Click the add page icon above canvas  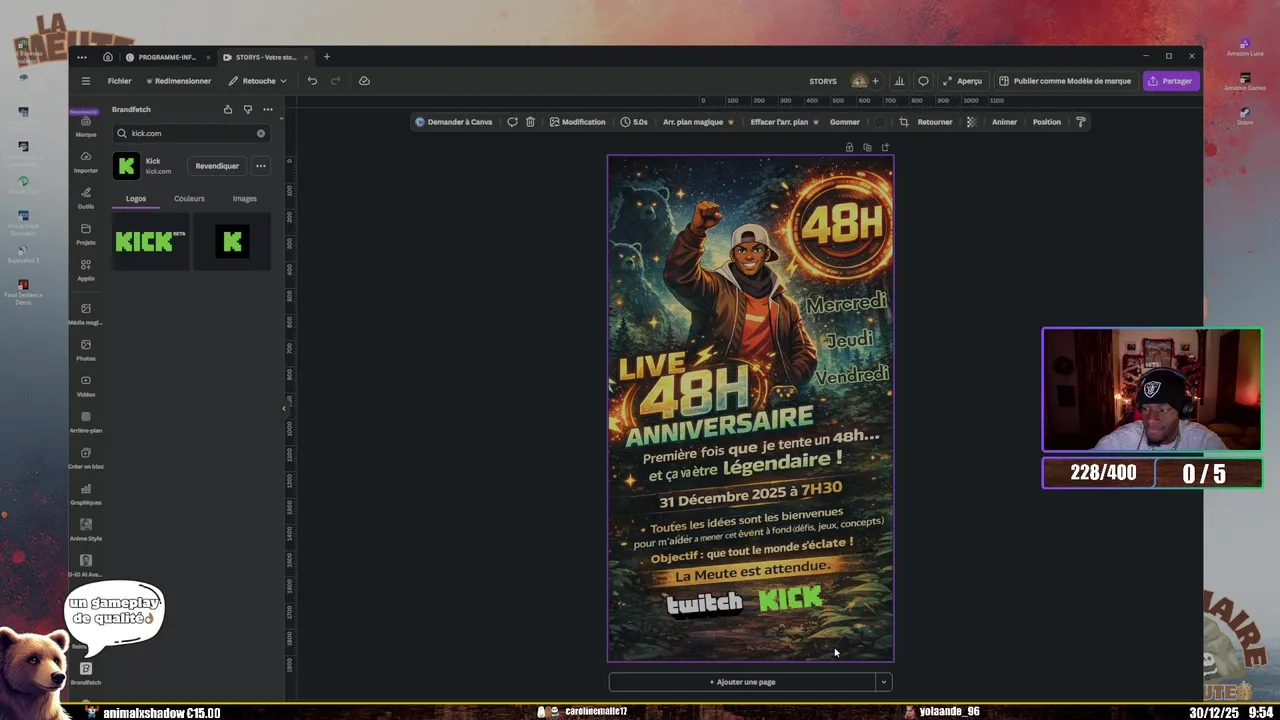pos(885,147)
